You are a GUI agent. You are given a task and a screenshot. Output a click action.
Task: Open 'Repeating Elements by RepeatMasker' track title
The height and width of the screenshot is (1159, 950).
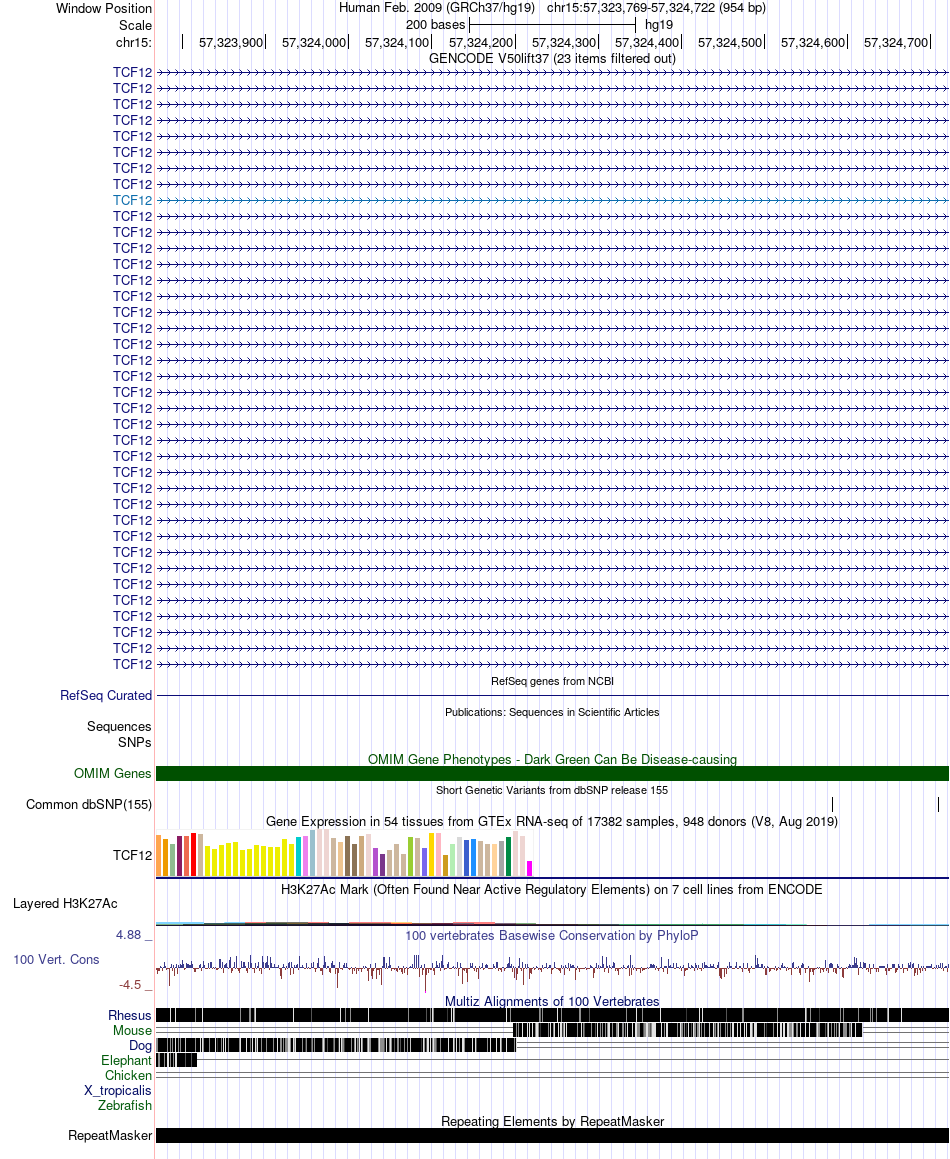[x=552, y=1121]
